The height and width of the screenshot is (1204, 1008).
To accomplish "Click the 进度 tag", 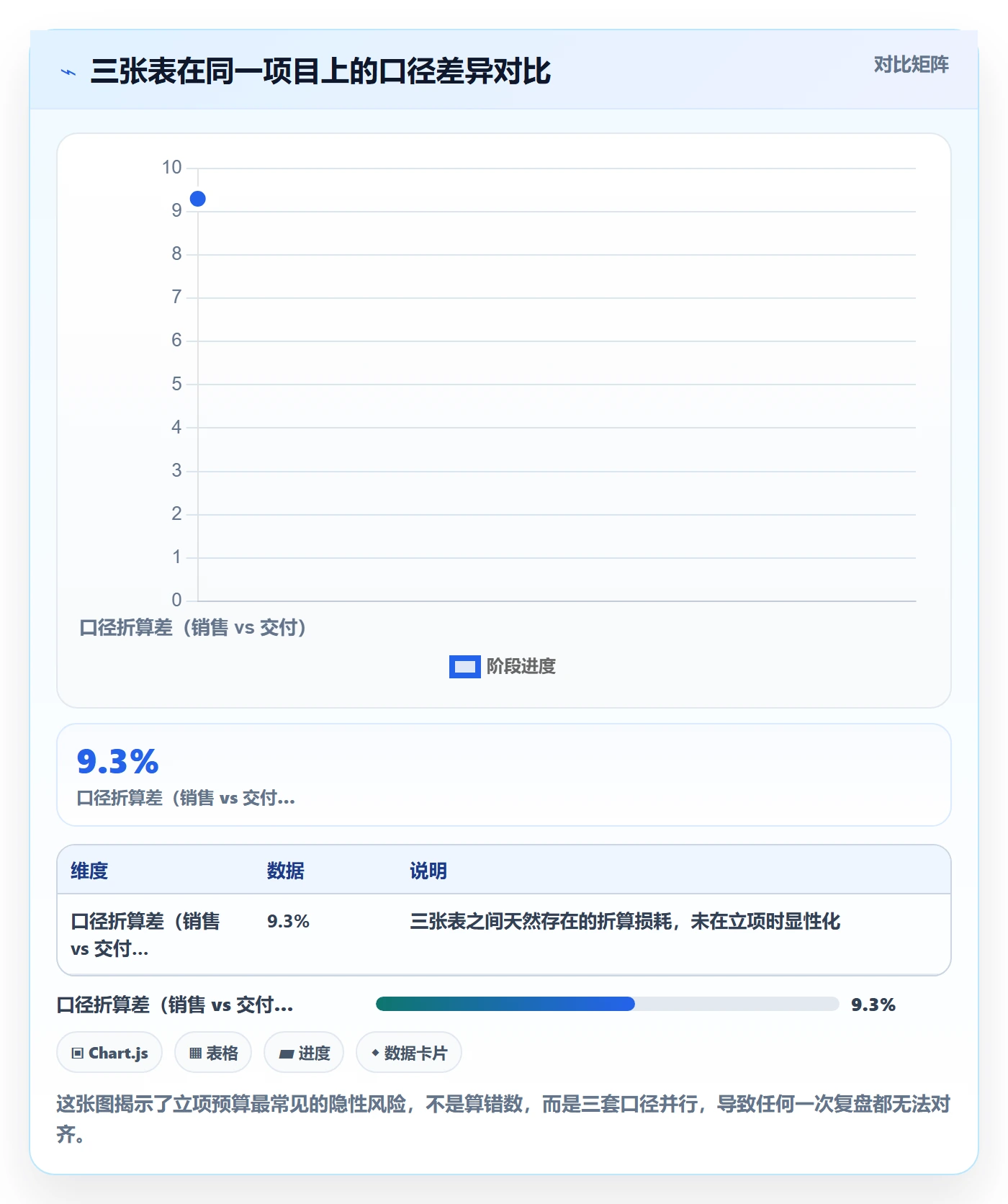I will pyautogui.click(x=304, y=1053).
